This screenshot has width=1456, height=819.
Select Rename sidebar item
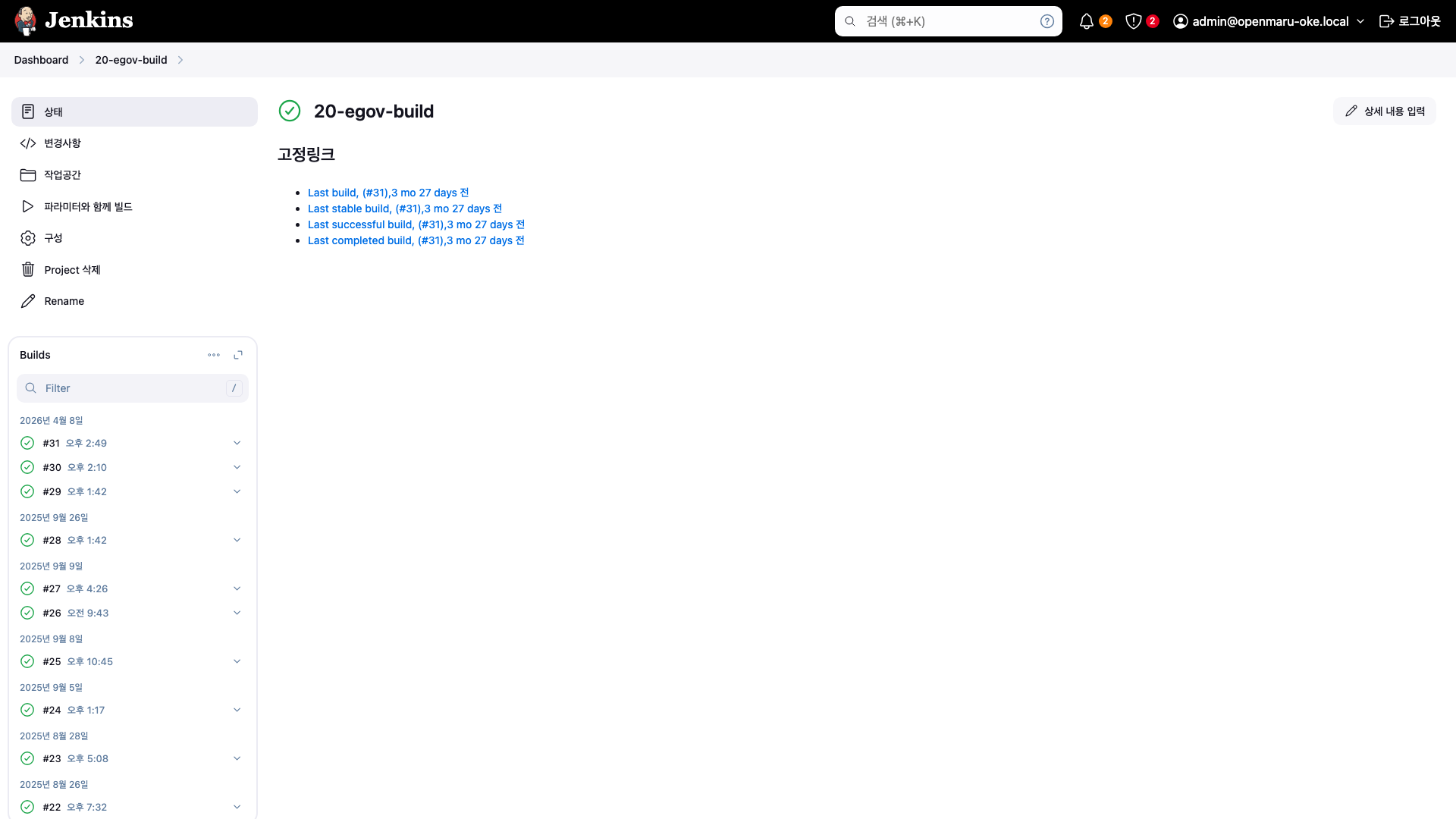pos(134,301)
